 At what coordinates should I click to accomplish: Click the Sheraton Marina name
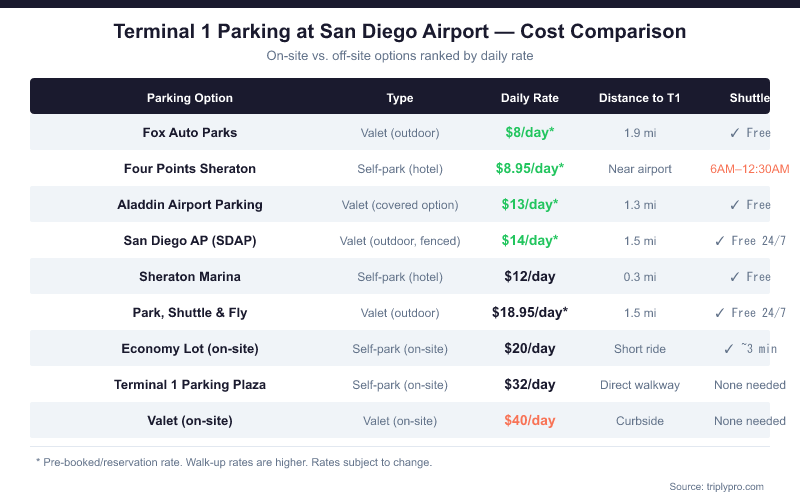[x=190, y=276]
